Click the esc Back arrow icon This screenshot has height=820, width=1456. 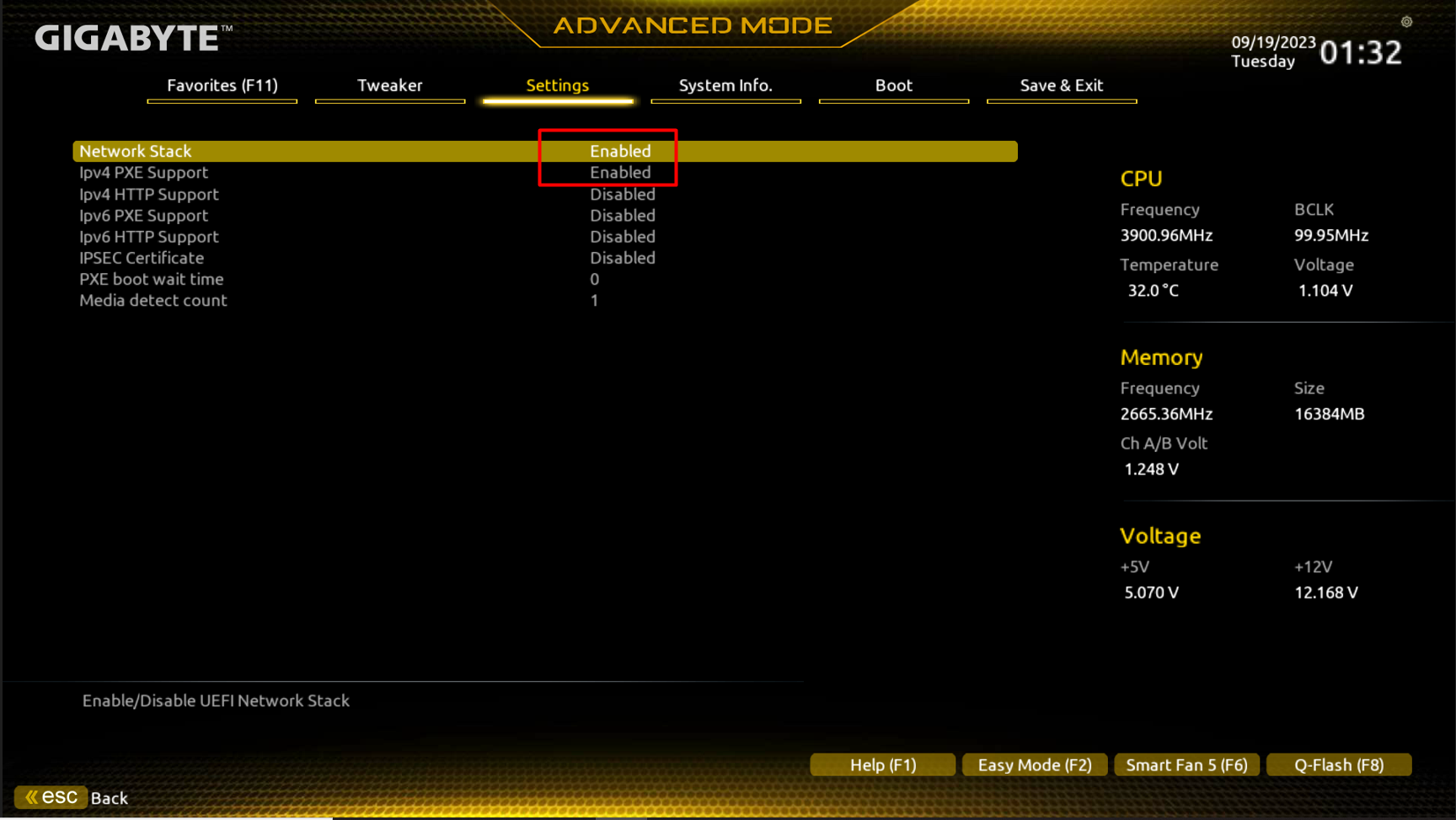[32, 796]
